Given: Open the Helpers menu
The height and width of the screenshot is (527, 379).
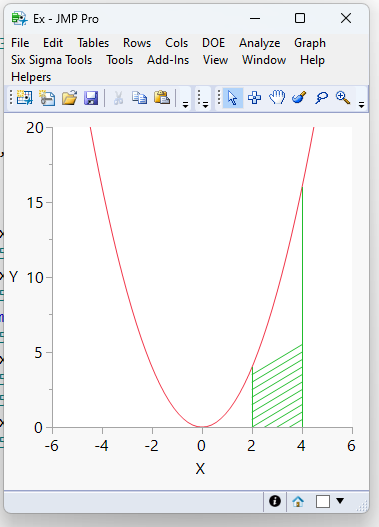Looking at the screenshot, I should click(x=31, y=77).
